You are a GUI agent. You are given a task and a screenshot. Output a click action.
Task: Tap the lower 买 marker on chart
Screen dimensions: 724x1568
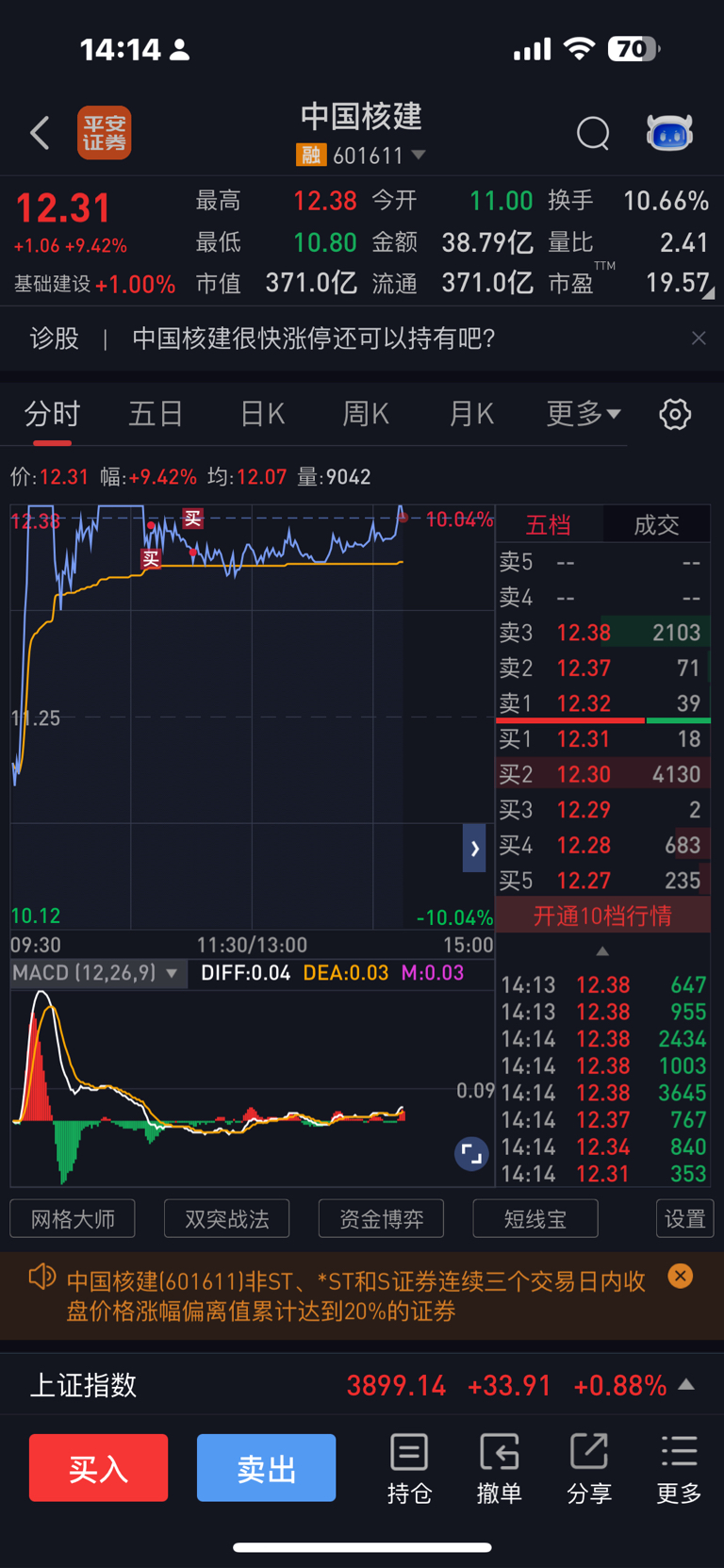(x=151, y=559)
